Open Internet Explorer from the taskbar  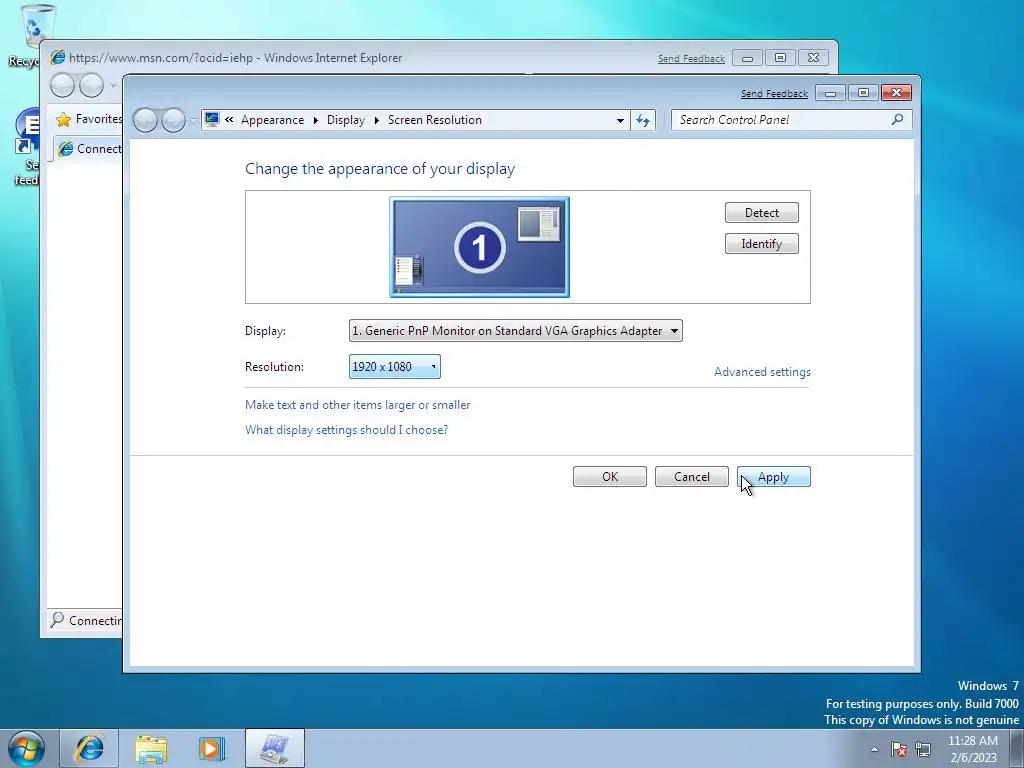tap(89, 748)
